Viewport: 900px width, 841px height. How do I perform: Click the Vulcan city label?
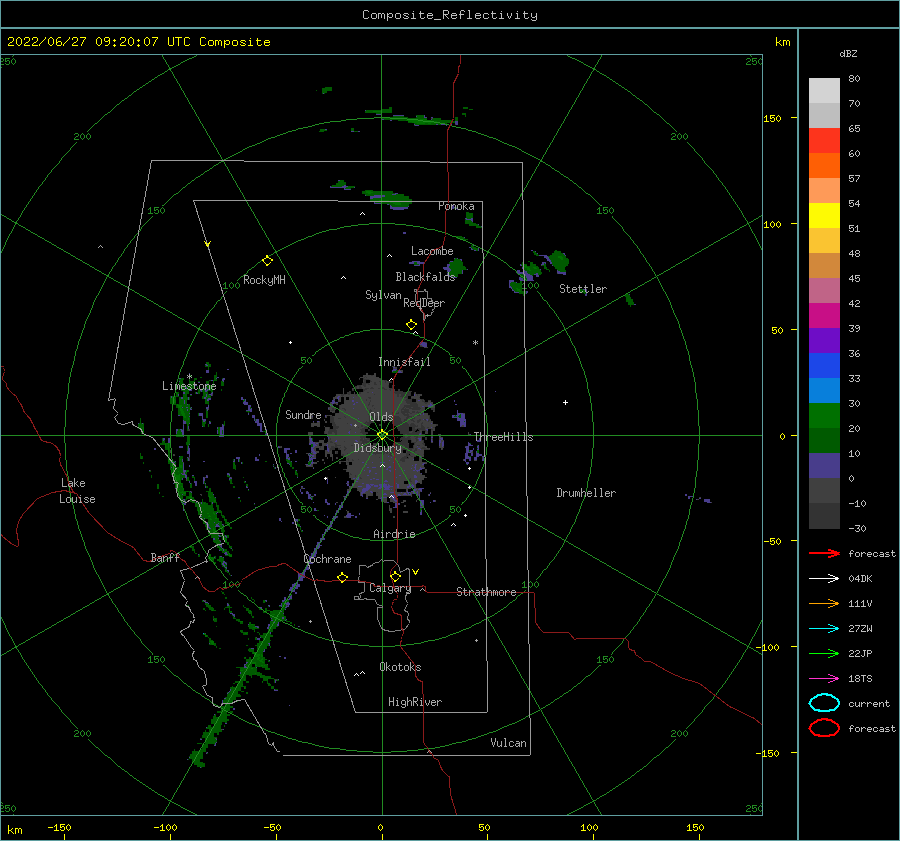click(509, 743)
